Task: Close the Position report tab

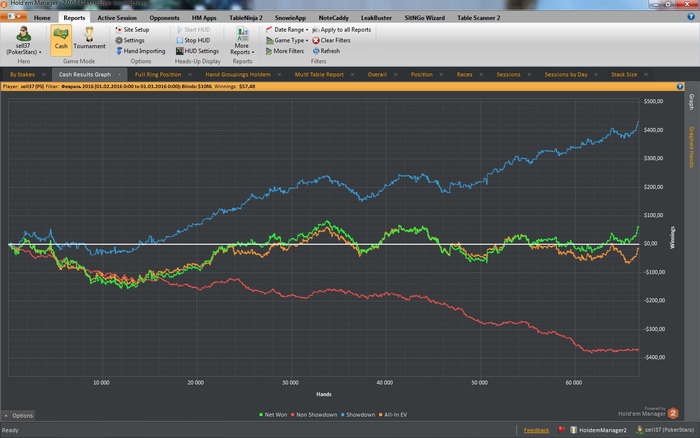Action: coord(441,75)
